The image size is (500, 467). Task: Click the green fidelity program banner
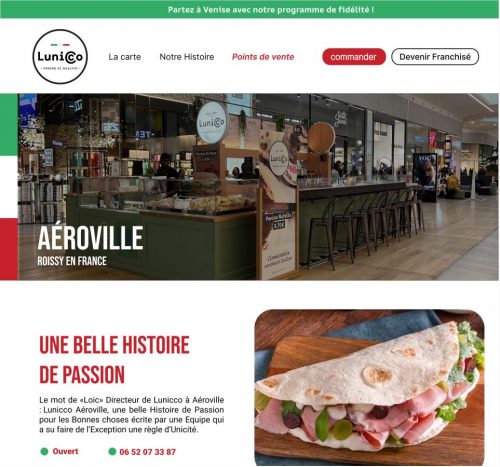coord(250,9)
